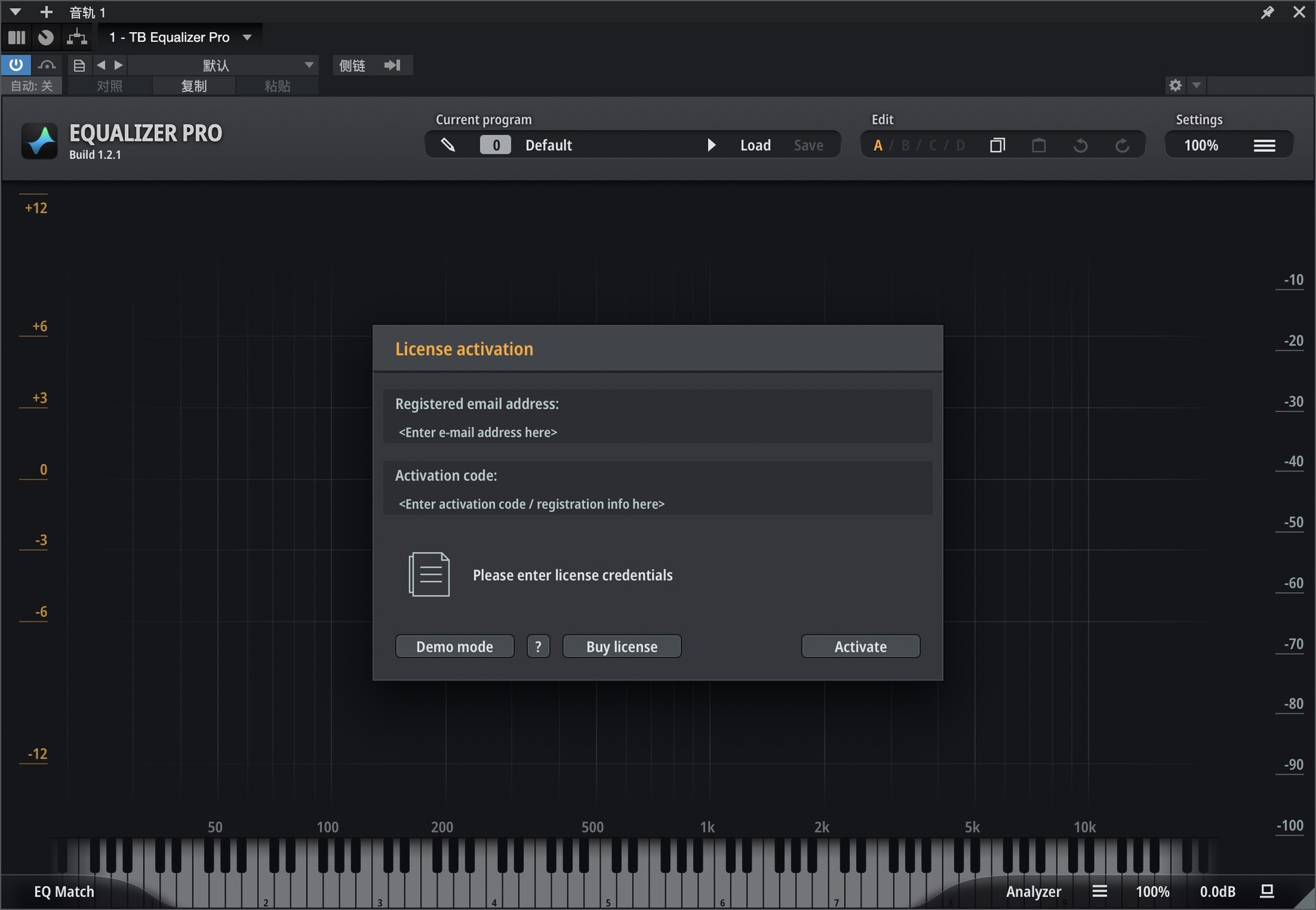Select edit slot C
Viewport: 1316px width, 910px height.
click(933, 145)
